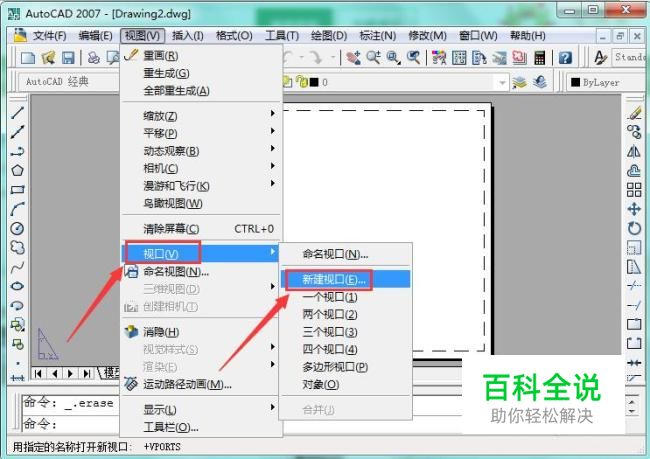650x459 pixels.
Task: Select the Construction line tool
Action: 17,132
